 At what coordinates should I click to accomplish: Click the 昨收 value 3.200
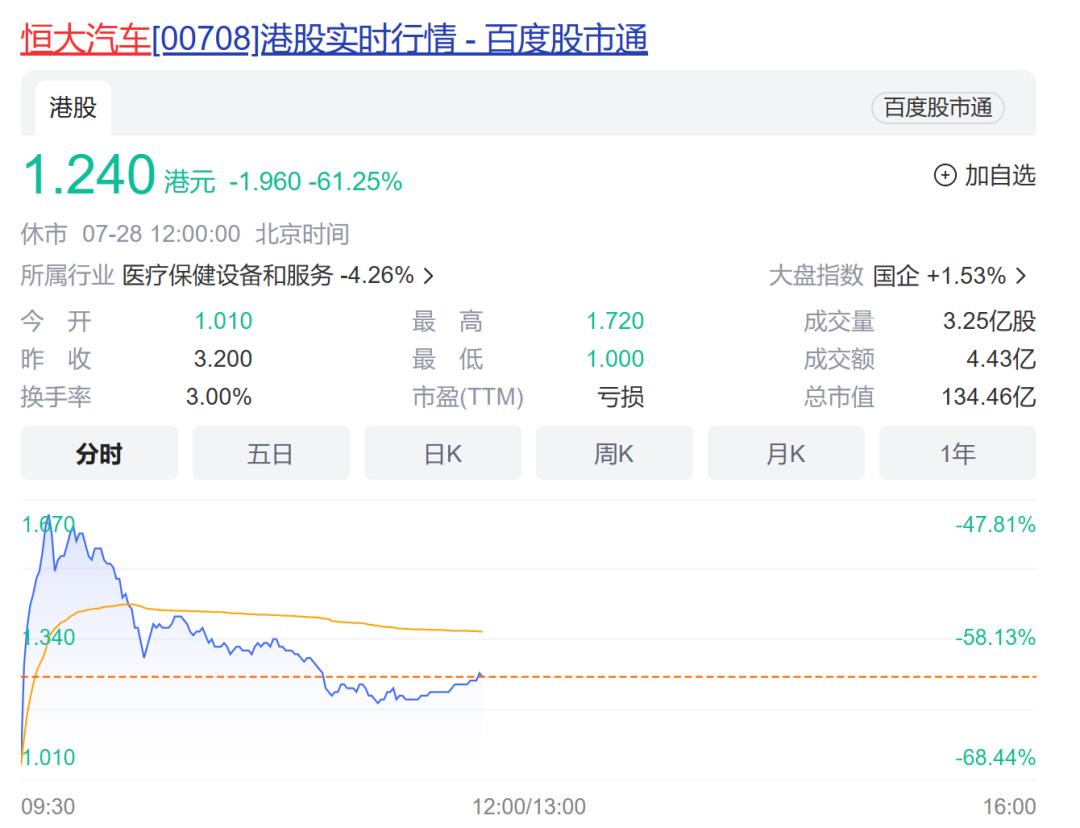222,359
